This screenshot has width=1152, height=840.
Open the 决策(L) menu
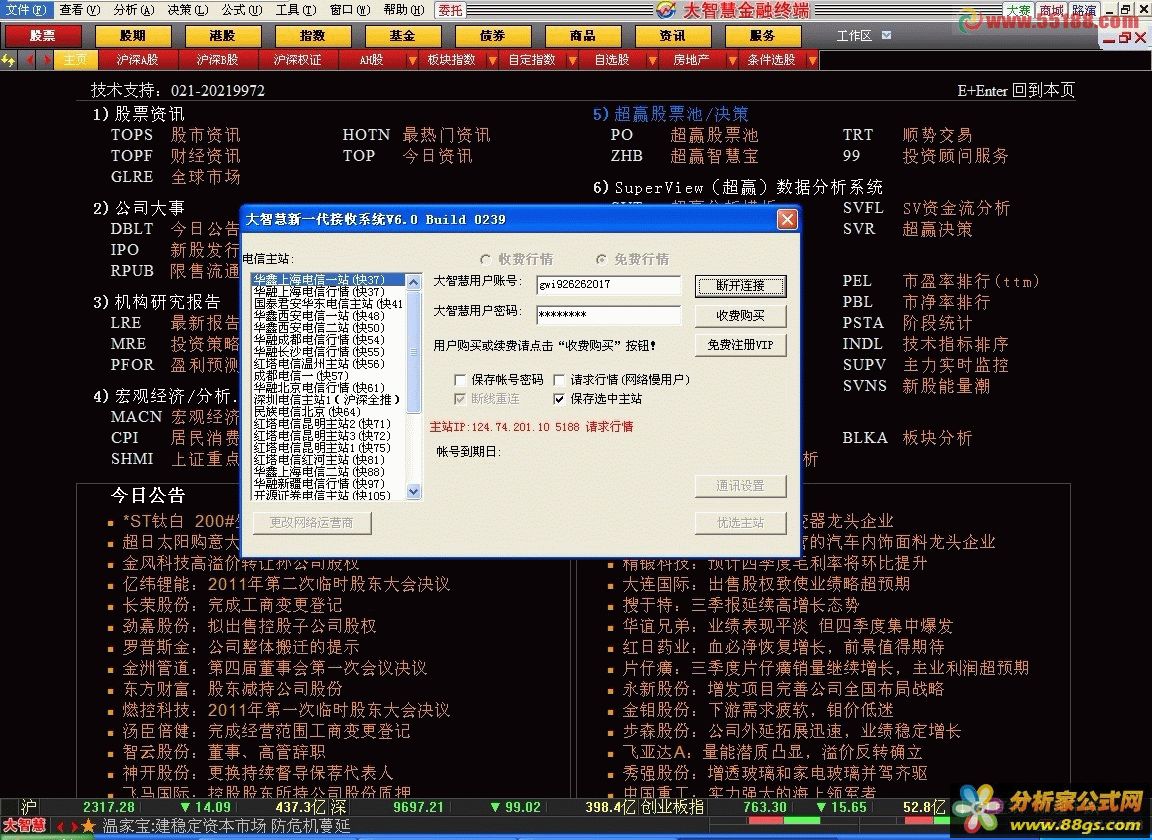coord(188,10)
